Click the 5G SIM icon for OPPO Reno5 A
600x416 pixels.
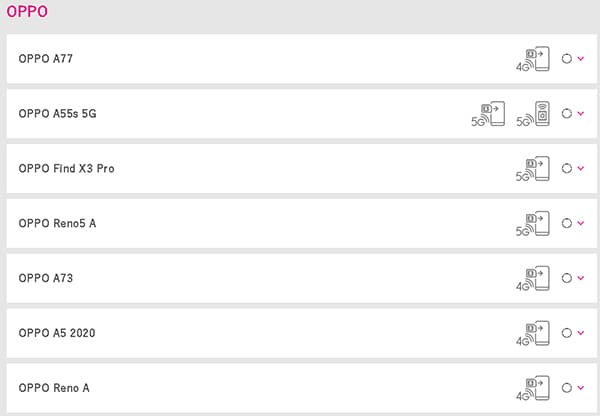click(x=533, y=223)
